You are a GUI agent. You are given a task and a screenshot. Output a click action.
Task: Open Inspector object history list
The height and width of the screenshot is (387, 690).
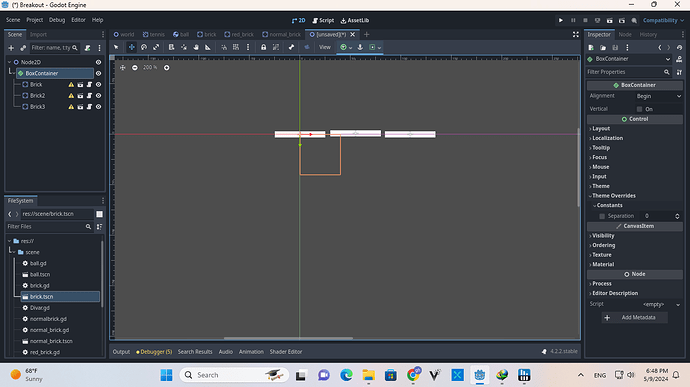pos(679,48)
